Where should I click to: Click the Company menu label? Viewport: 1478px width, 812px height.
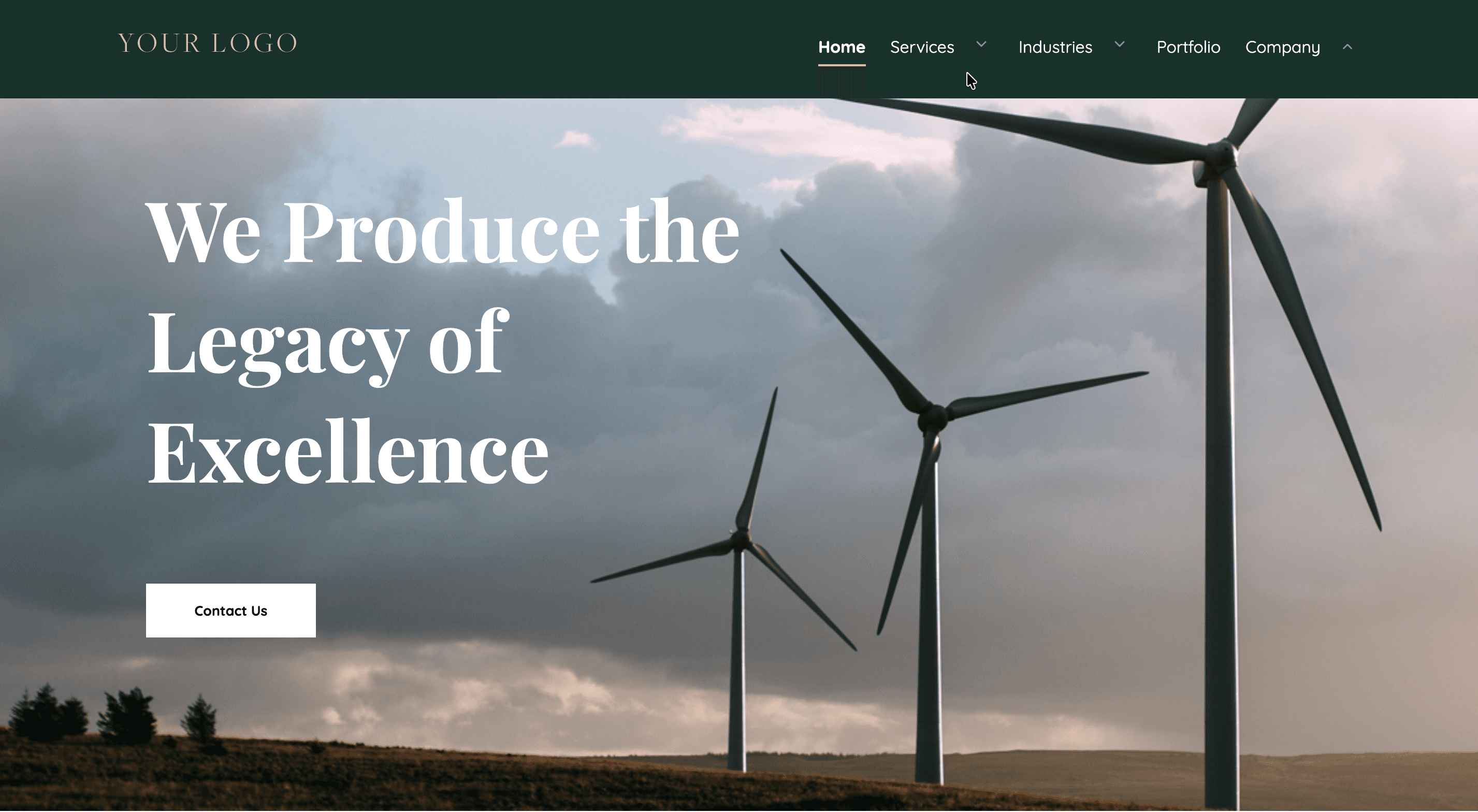1282,47
